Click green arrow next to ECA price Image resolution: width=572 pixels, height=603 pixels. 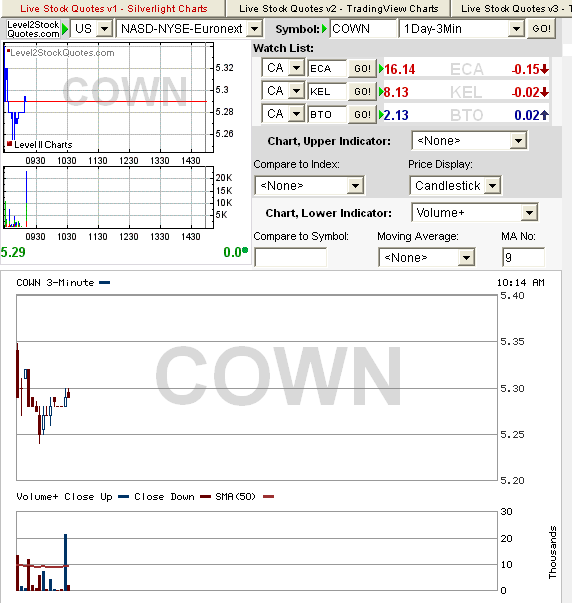[x=381, y=69]
